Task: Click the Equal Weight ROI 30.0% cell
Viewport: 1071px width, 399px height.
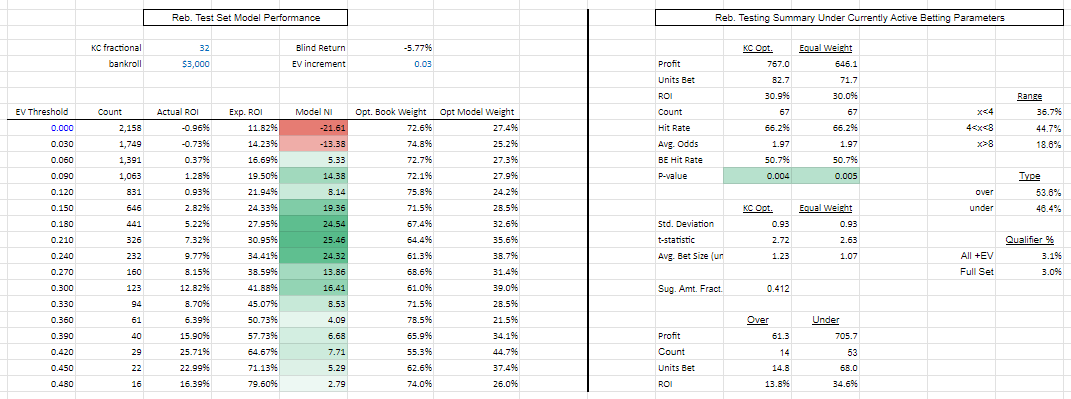Action: coord(826,96)
